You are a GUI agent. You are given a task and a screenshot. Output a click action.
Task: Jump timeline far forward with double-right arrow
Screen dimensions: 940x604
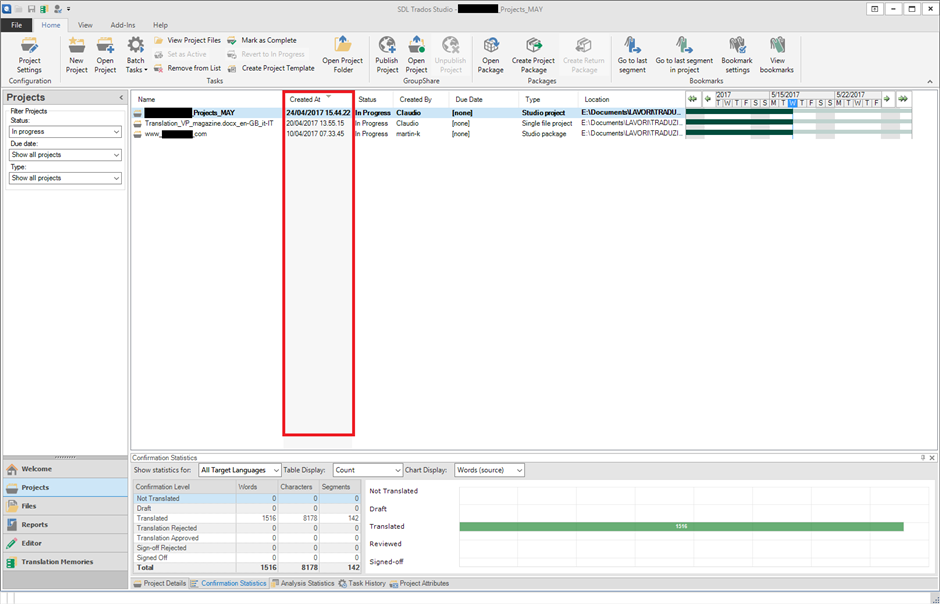tap(903, 99)
